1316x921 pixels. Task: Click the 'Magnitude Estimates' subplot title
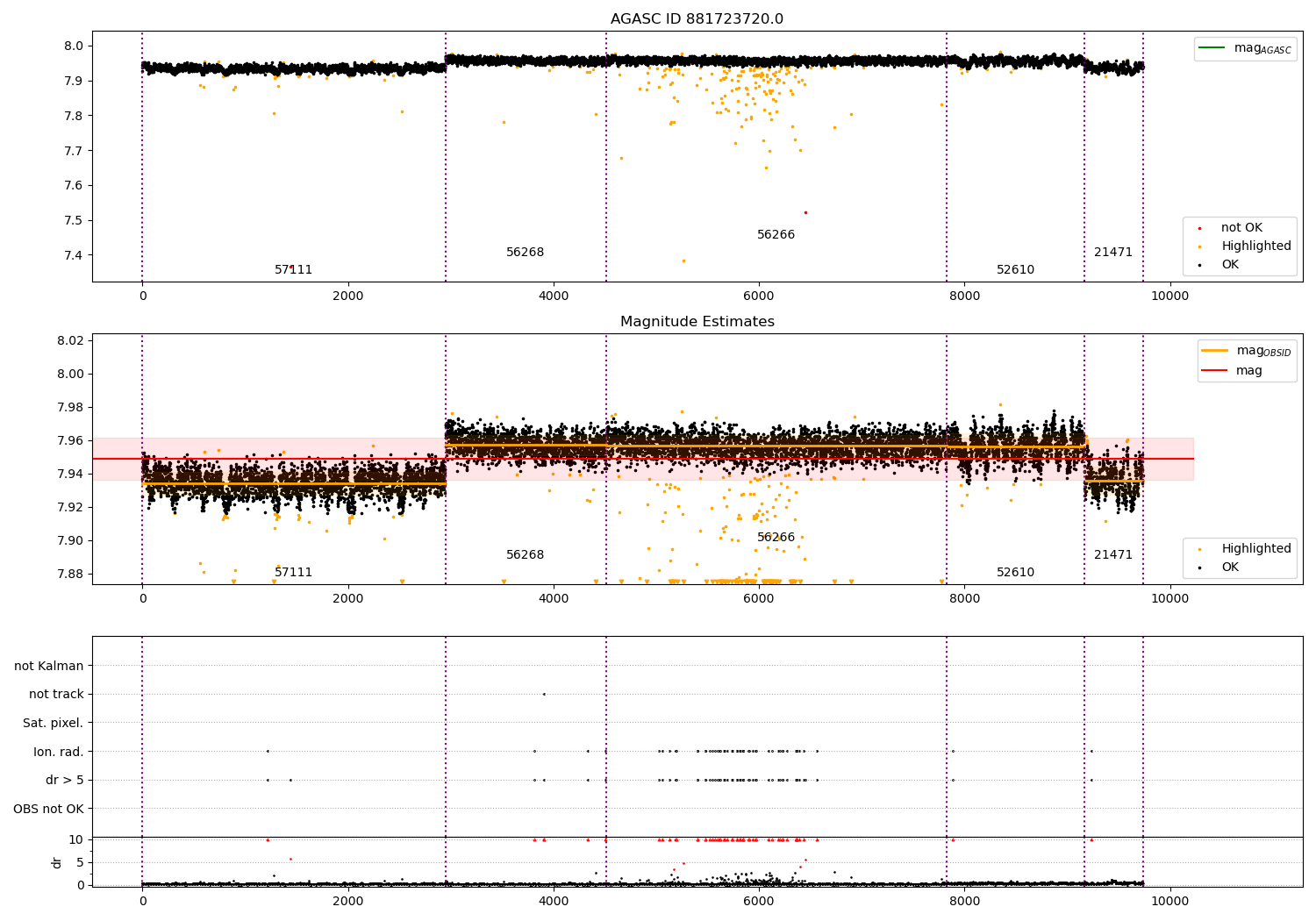tap(697, 322)
